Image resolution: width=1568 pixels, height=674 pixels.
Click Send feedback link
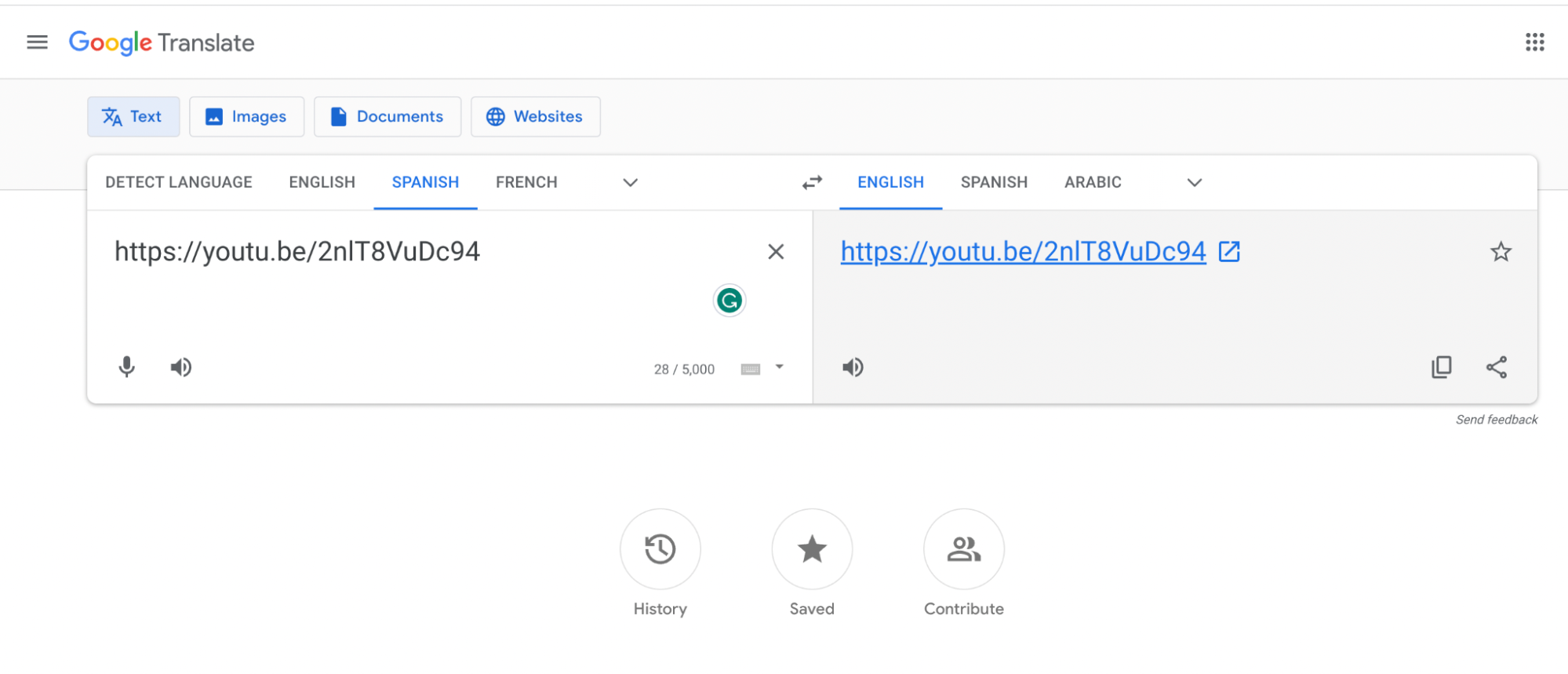coord(1497,420)
